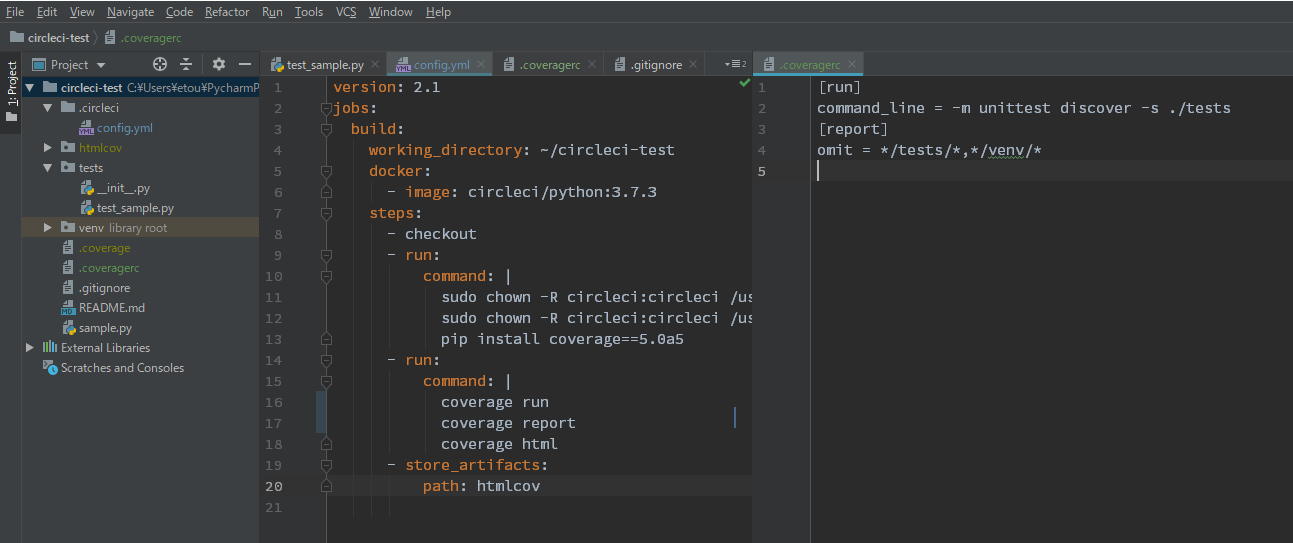The height and width of the screenshot is (543, 1293).
Task: Click 'path: htmlcov' on line 20
Action: (x=482, y=486)
